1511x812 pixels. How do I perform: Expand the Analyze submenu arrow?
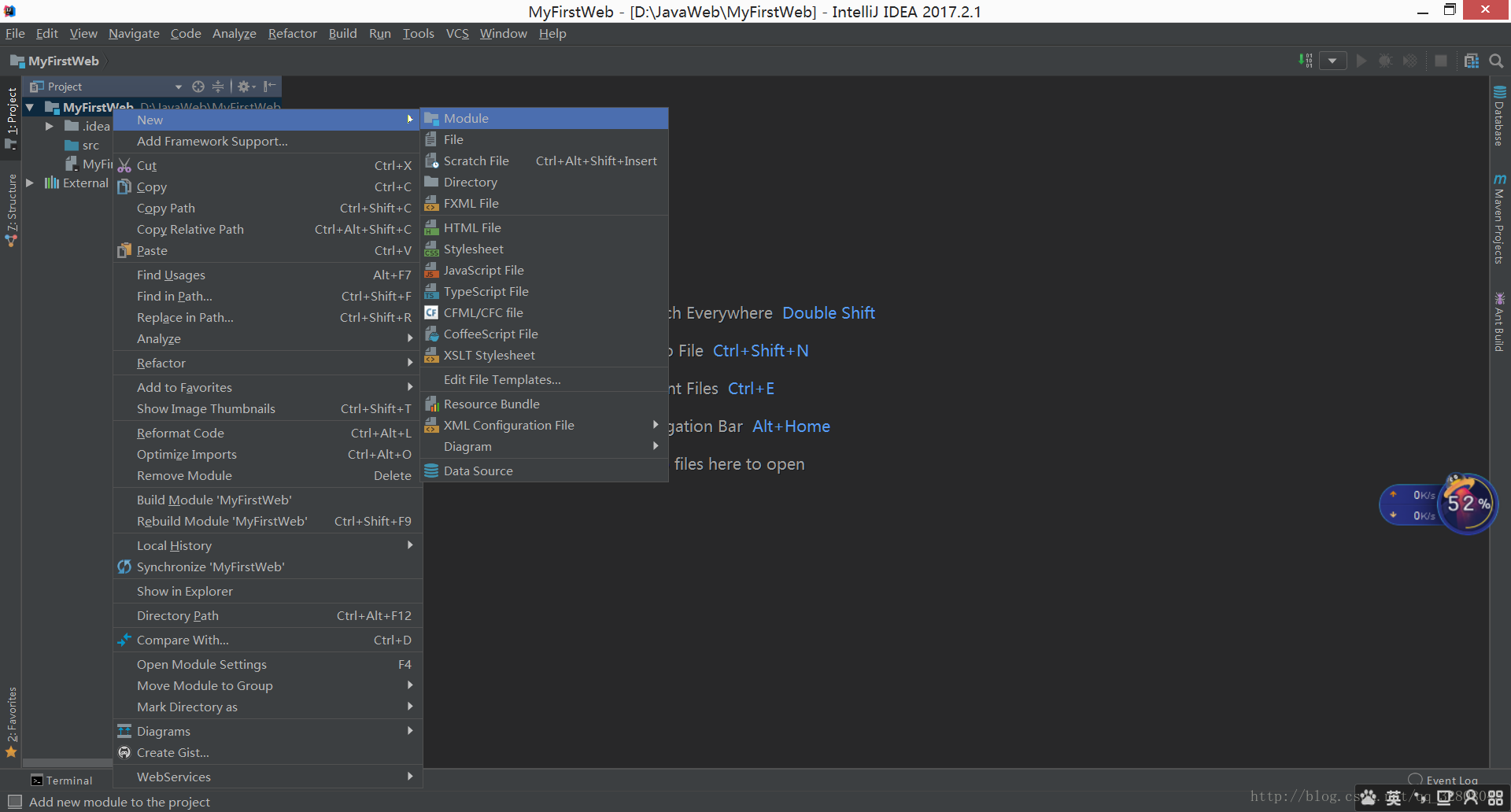coord(410,338)
